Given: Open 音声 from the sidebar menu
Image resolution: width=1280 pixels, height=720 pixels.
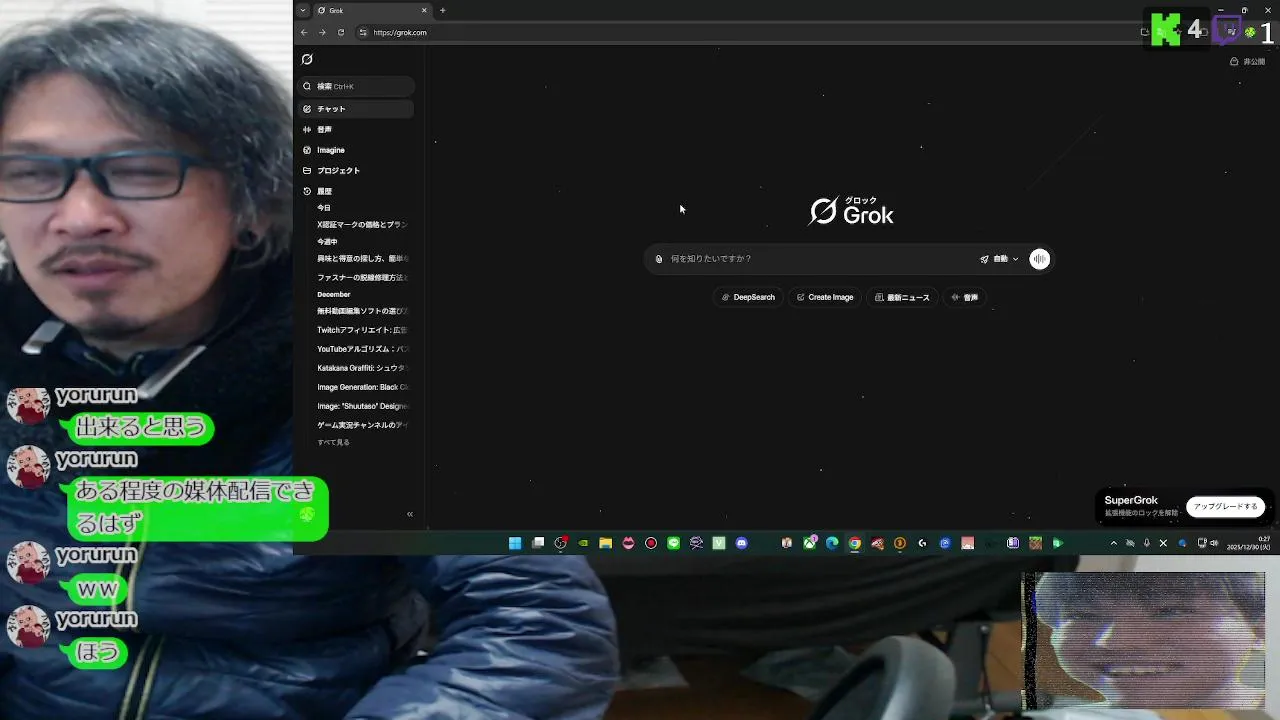Looking at the screenshot, I should point(357,129).
